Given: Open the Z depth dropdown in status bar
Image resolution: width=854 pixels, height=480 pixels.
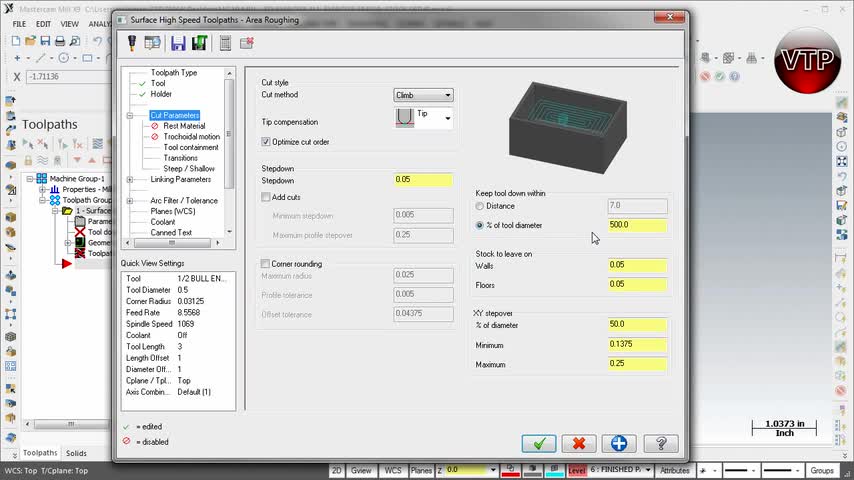Looking at the screenshot, I should (x=493, y=470).
